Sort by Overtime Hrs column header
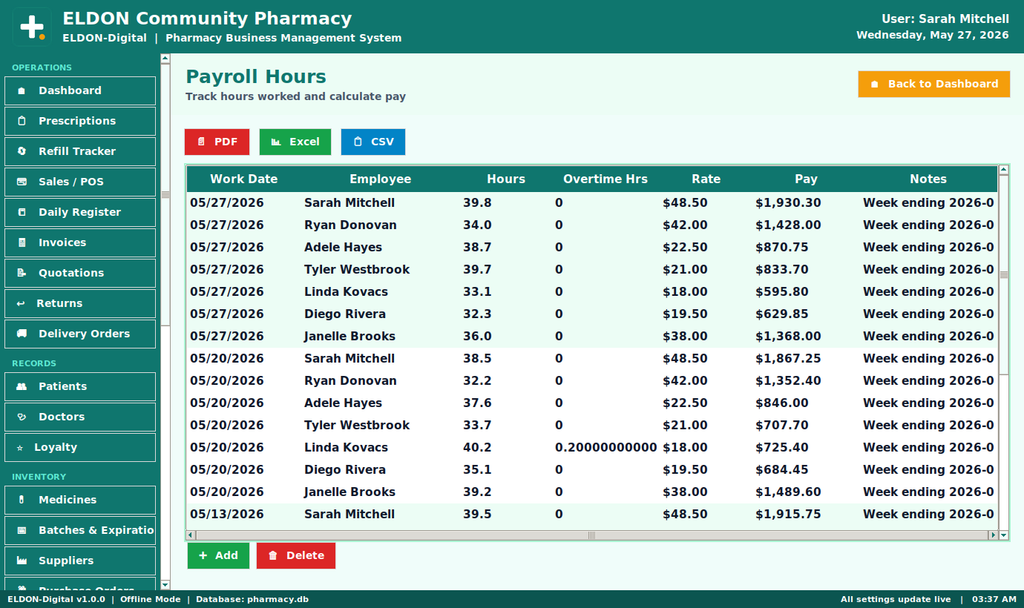Viewport: 1024px width, 608px height. (x=605, y=179)
